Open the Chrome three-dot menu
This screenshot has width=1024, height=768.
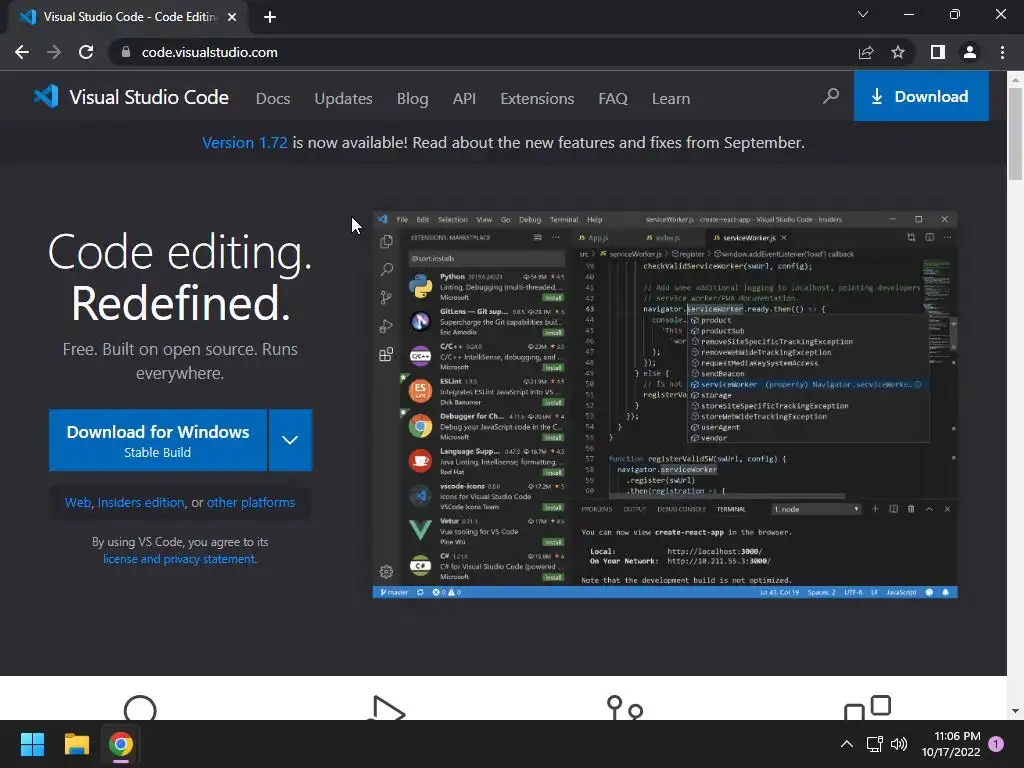coord(1002,52)
